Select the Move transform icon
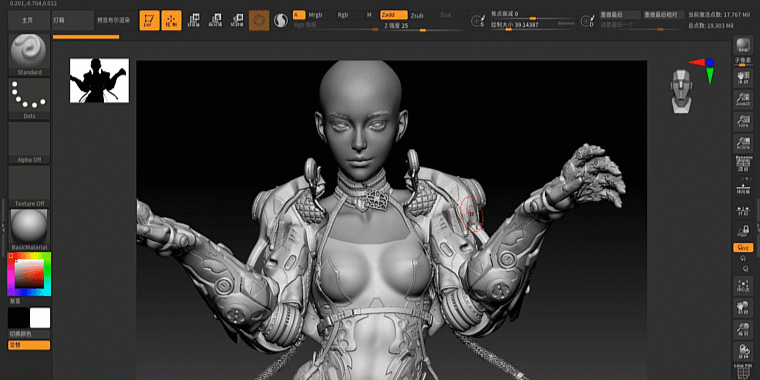The height and width of the screenshot is (380, 760). pos(194,20)
